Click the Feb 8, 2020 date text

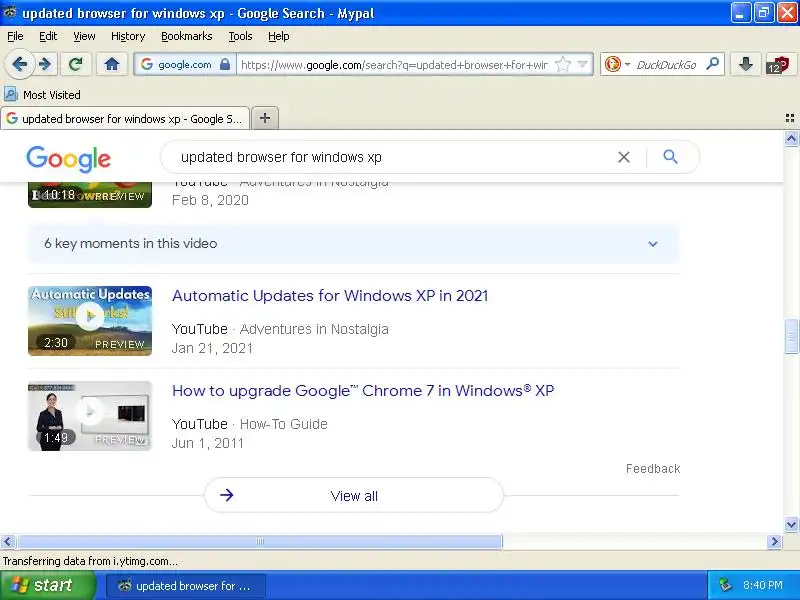(210, 200)
